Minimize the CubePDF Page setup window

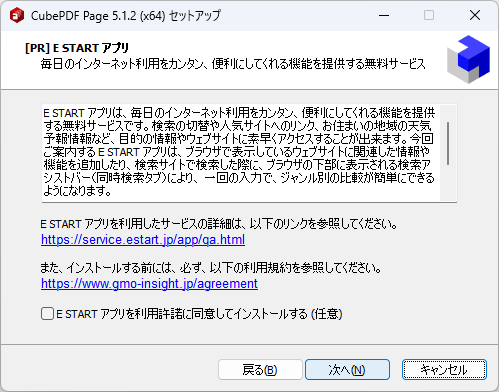pos(384,15)
